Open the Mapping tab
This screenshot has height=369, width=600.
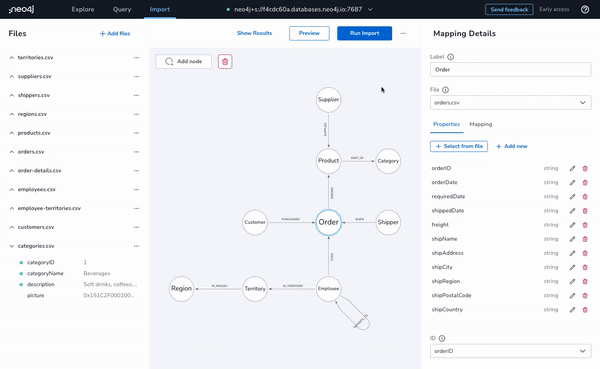coord(481,124)
